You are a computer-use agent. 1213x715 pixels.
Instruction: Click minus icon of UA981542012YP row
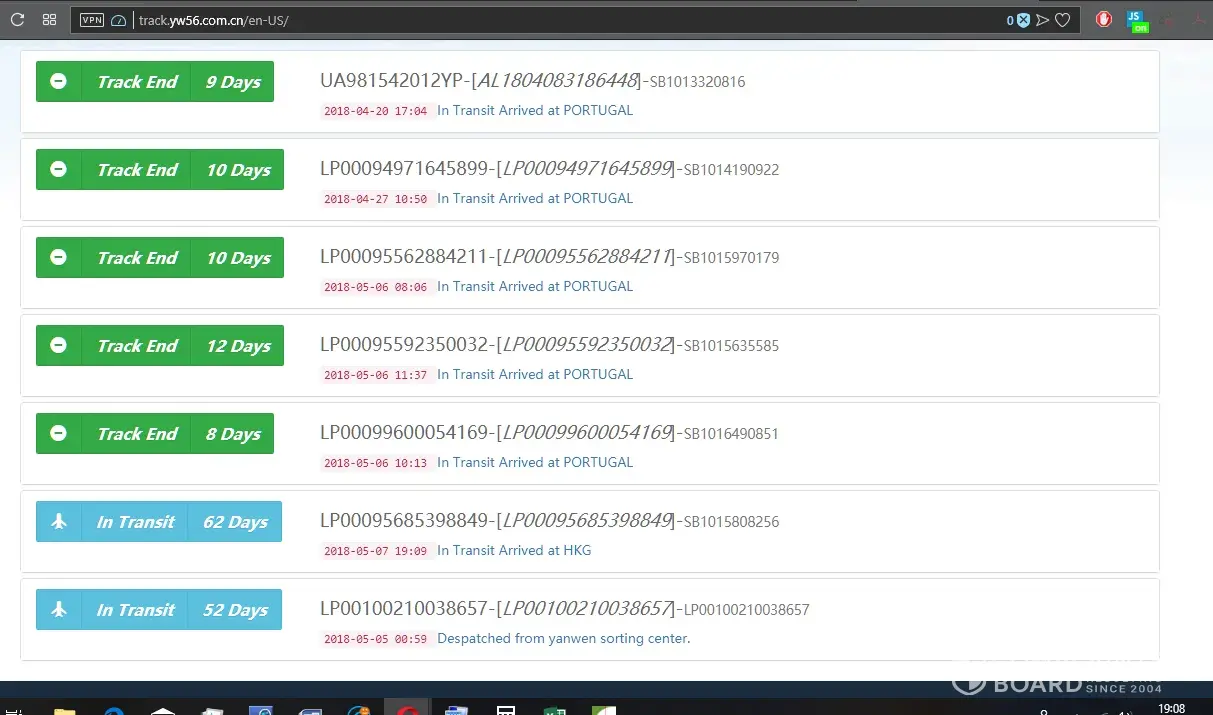click(59, 82)
